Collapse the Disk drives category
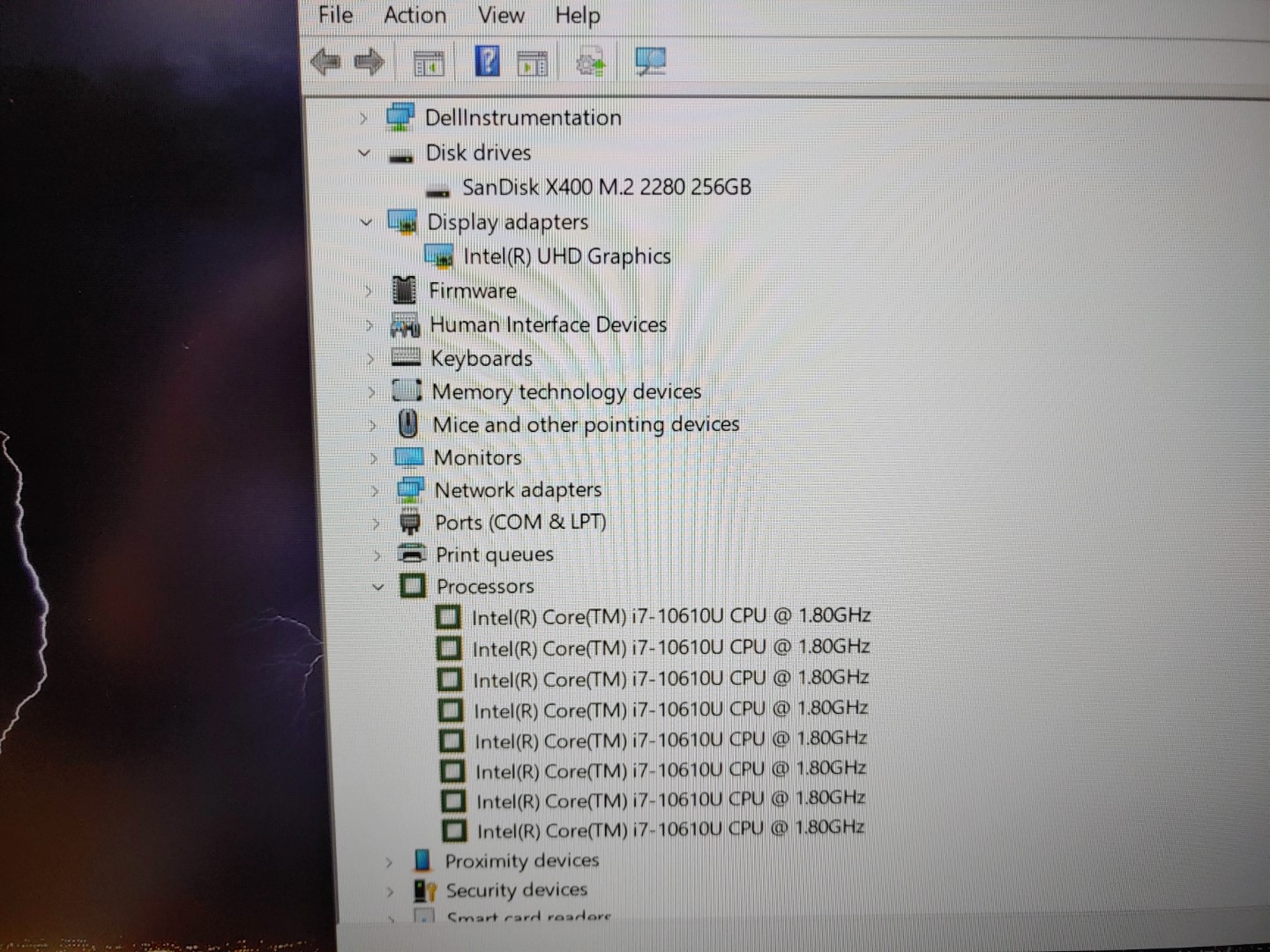 click(364, 152)
